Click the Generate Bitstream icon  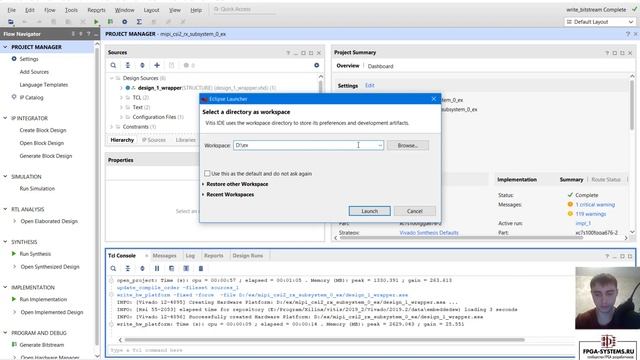[x=14, y=344]
